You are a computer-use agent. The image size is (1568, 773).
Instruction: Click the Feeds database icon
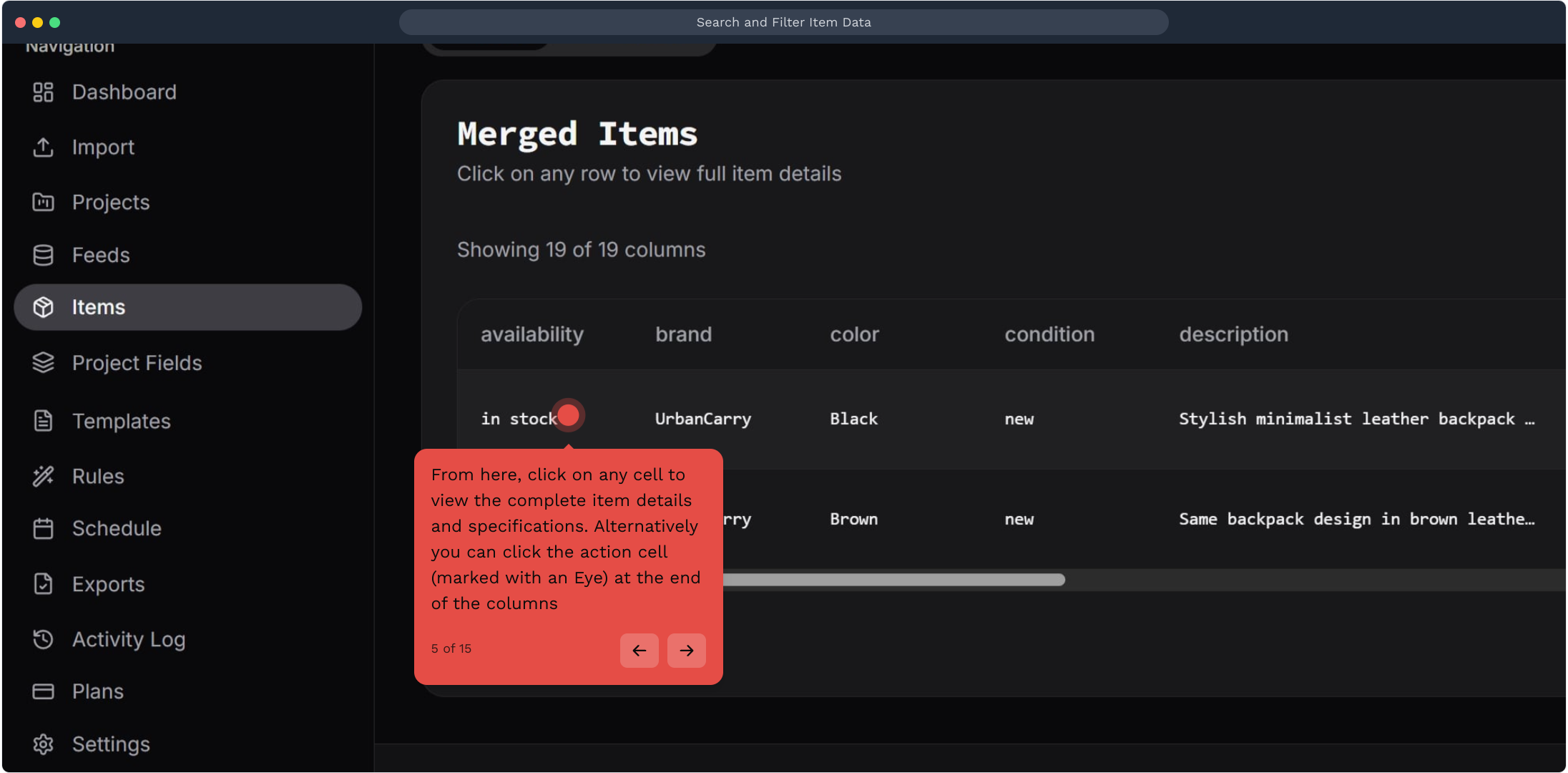tap(43, 256)
